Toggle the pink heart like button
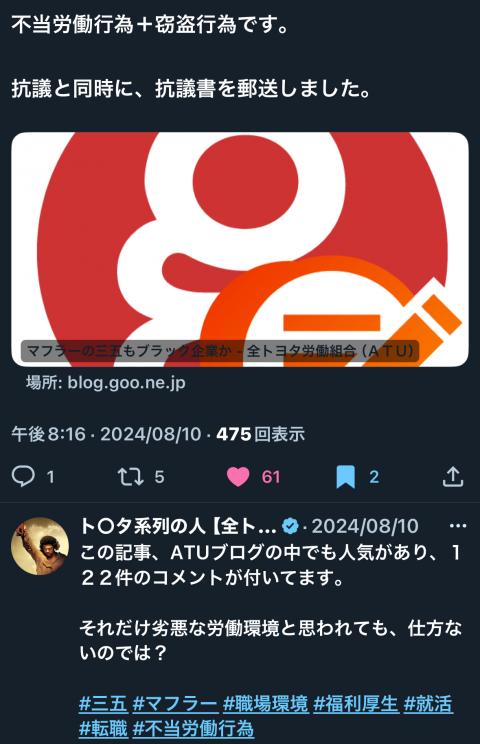 coord(238,476)
